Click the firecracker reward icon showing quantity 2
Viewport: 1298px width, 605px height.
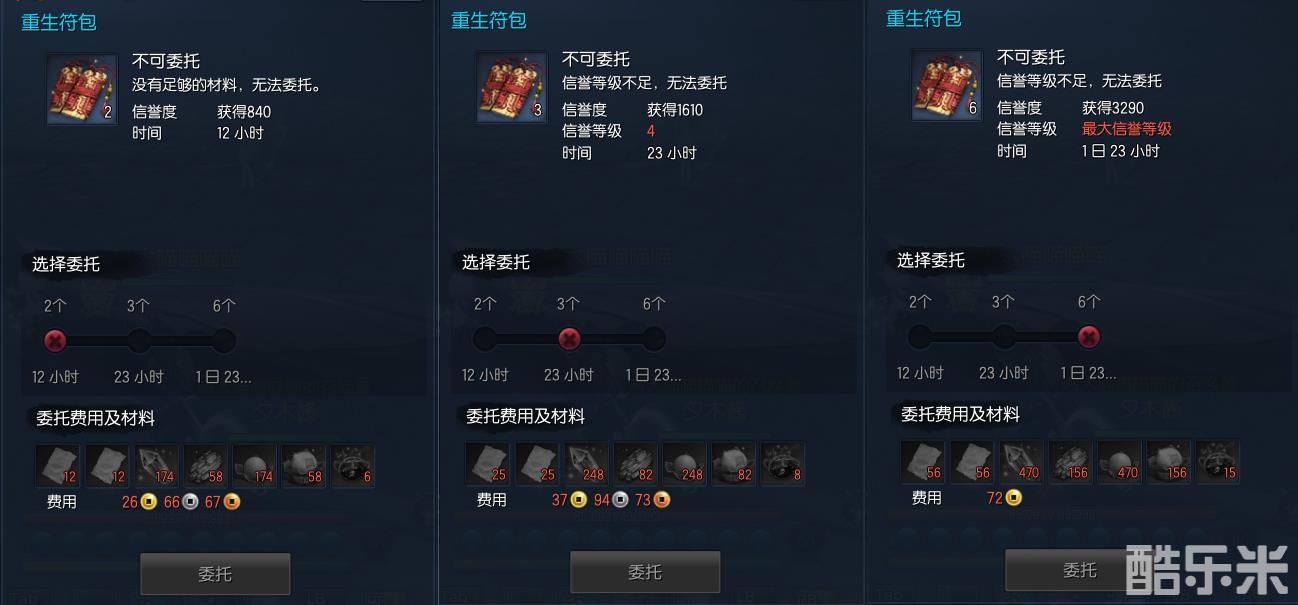pyautogui.click(x=82, y=90)
